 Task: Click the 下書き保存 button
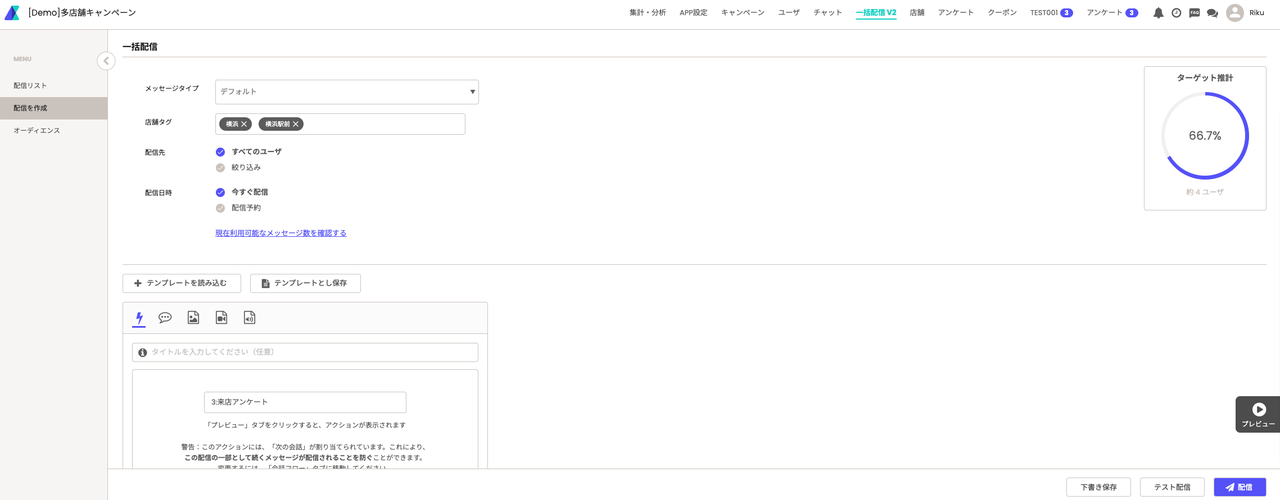click(x=1098, y=487)
